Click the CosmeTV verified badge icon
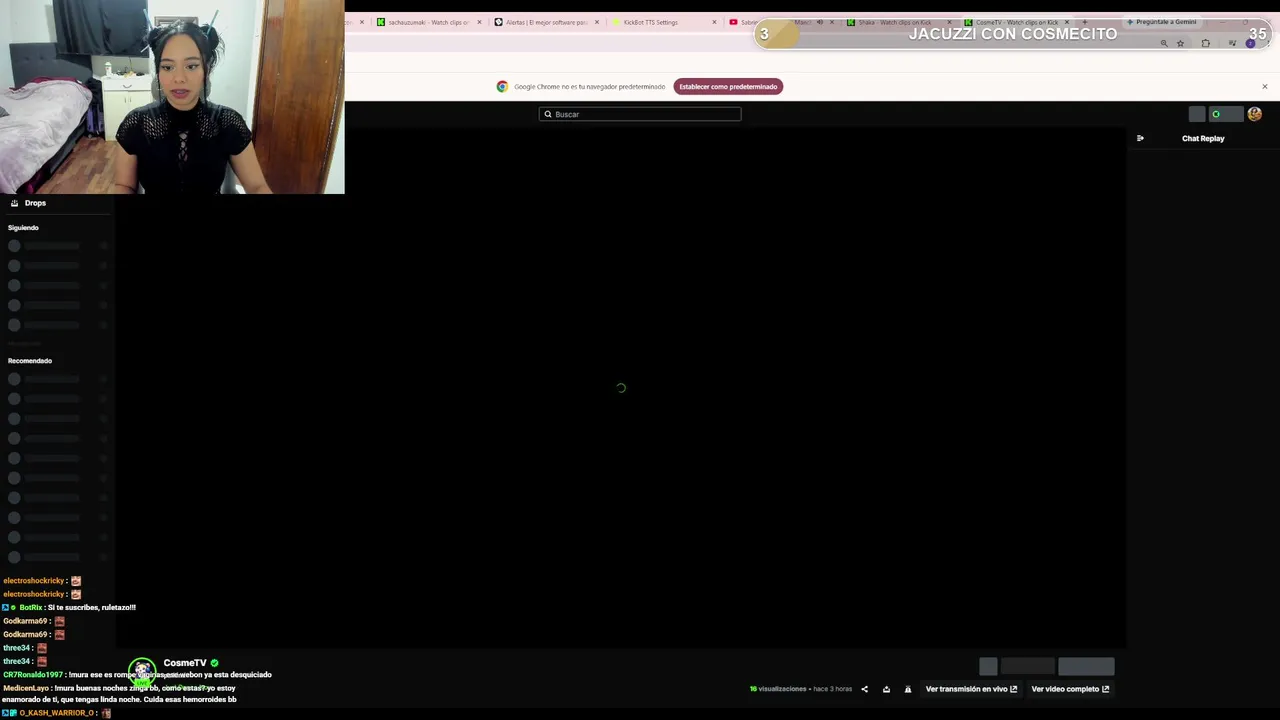1280x720 pixels. click(214, 663)
